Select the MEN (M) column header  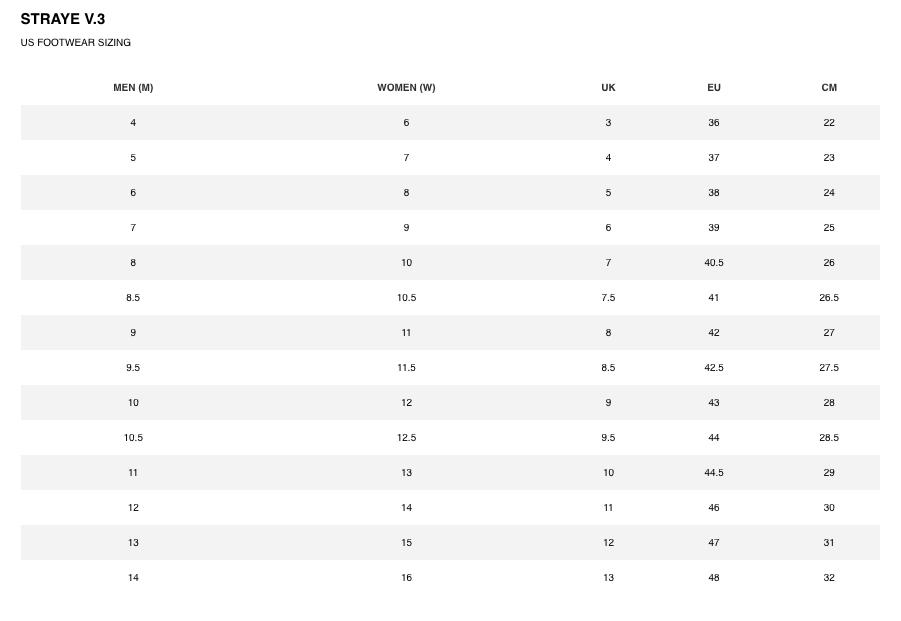click(133, 88)
